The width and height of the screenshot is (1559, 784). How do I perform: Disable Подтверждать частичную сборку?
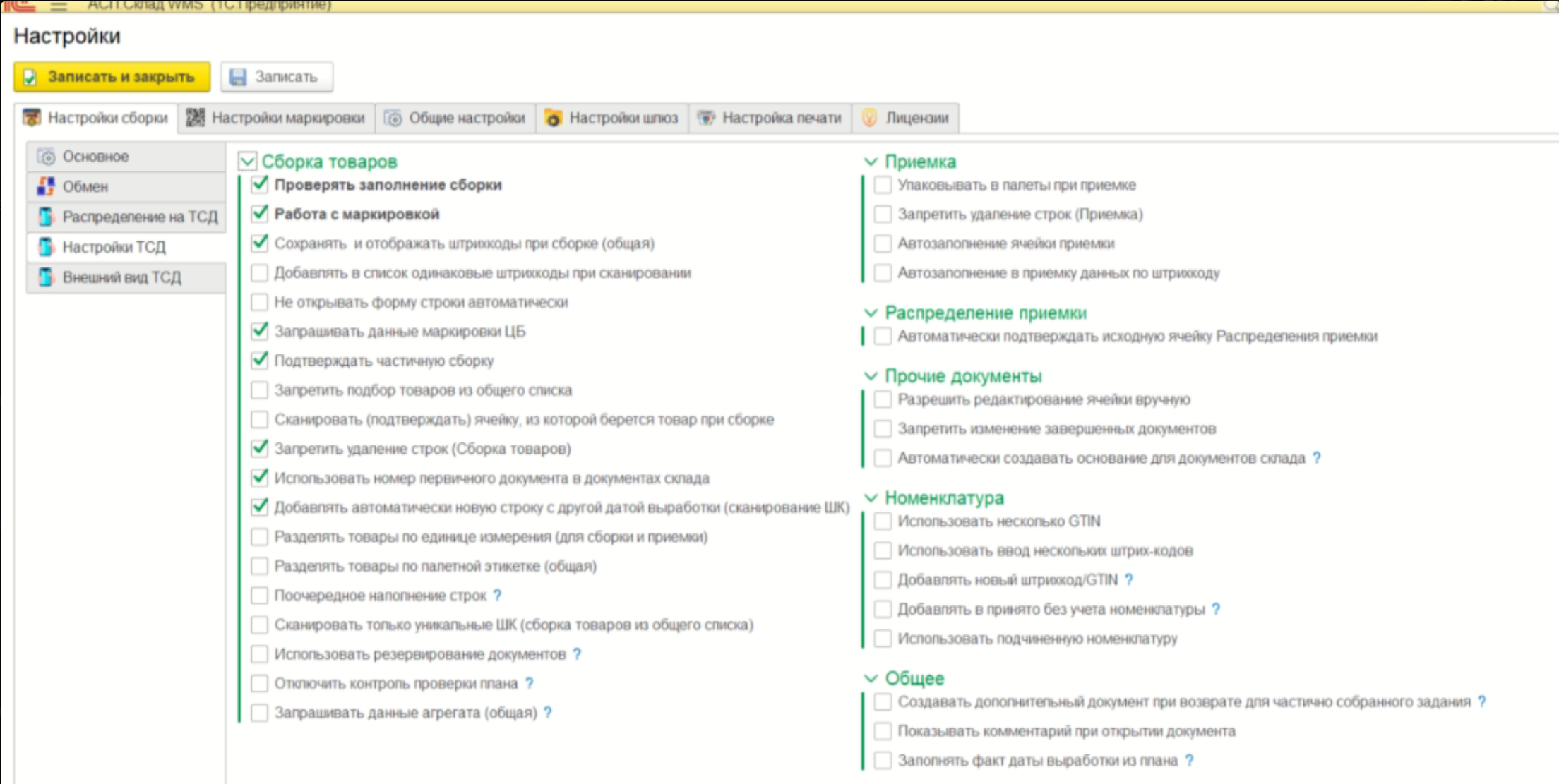point(260,361)
